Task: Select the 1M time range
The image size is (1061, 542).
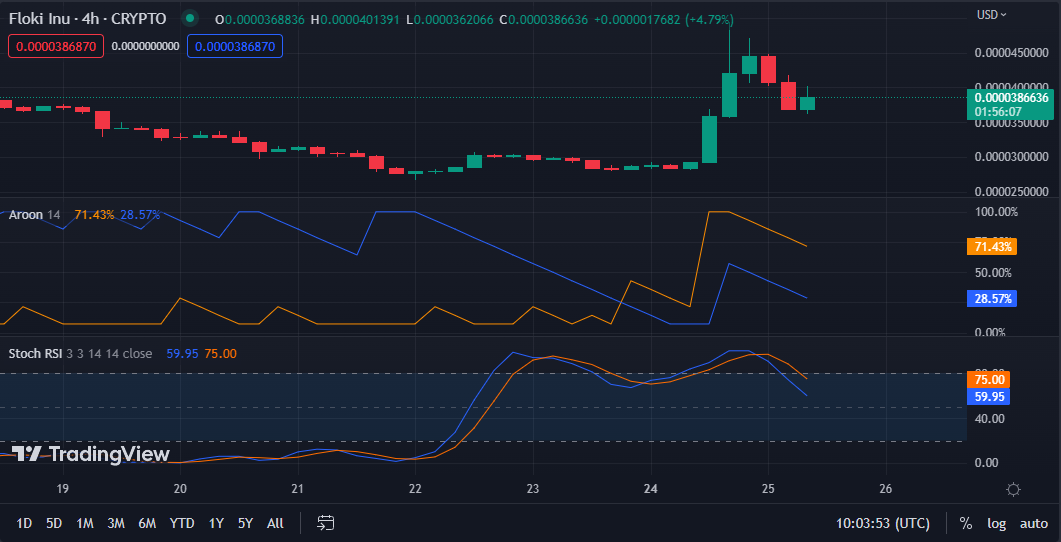Action: coord(85,523)
